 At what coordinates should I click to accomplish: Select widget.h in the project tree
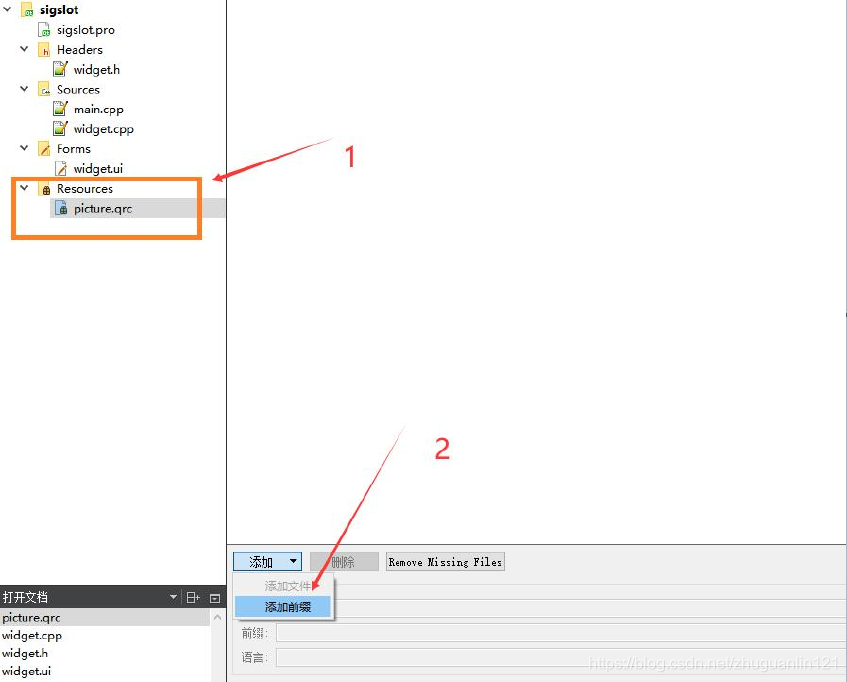coord(97,70)
